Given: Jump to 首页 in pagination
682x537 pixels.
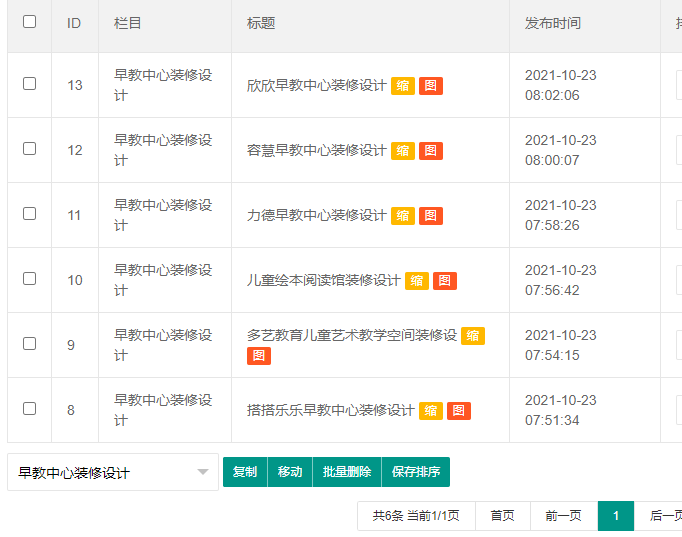Looking at the screenshot, I should click(502, 516).
